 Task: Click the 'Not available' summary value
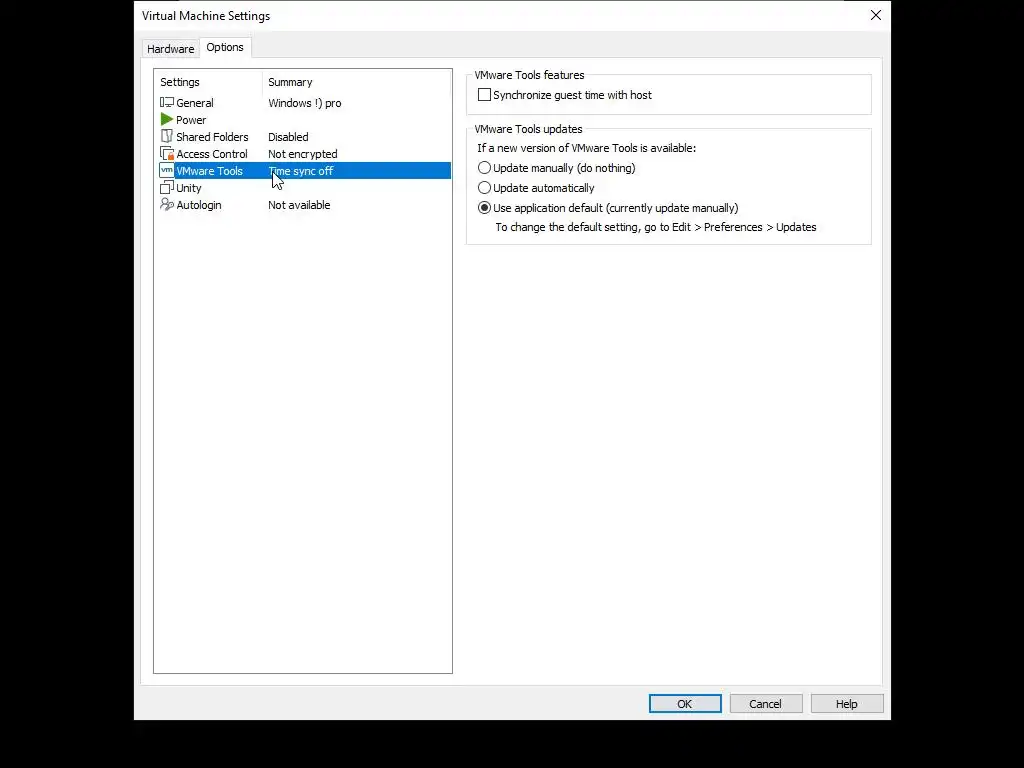click(x=299, y=204)
